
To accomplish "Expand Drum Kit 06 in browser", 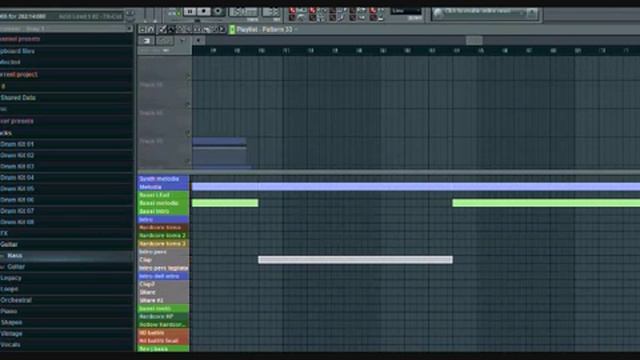I will coord(17,200).
